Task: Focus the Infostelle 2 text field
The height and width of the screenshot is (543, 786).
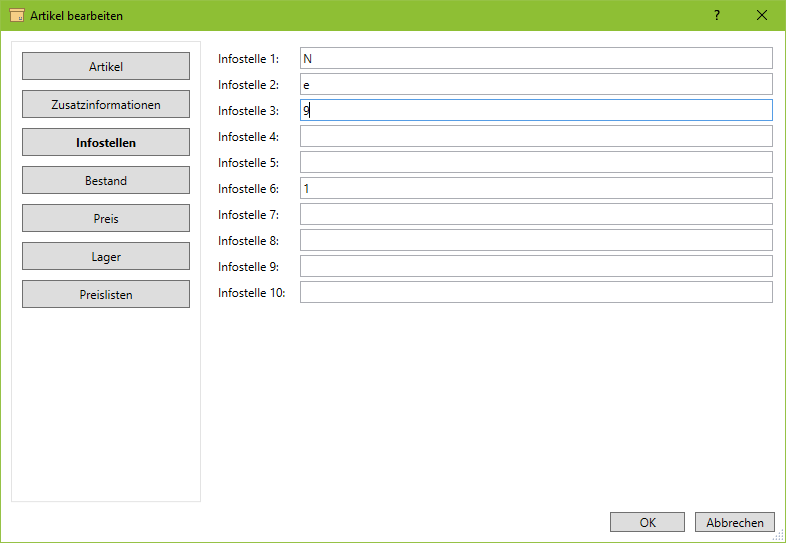Action: pos(536,84)
